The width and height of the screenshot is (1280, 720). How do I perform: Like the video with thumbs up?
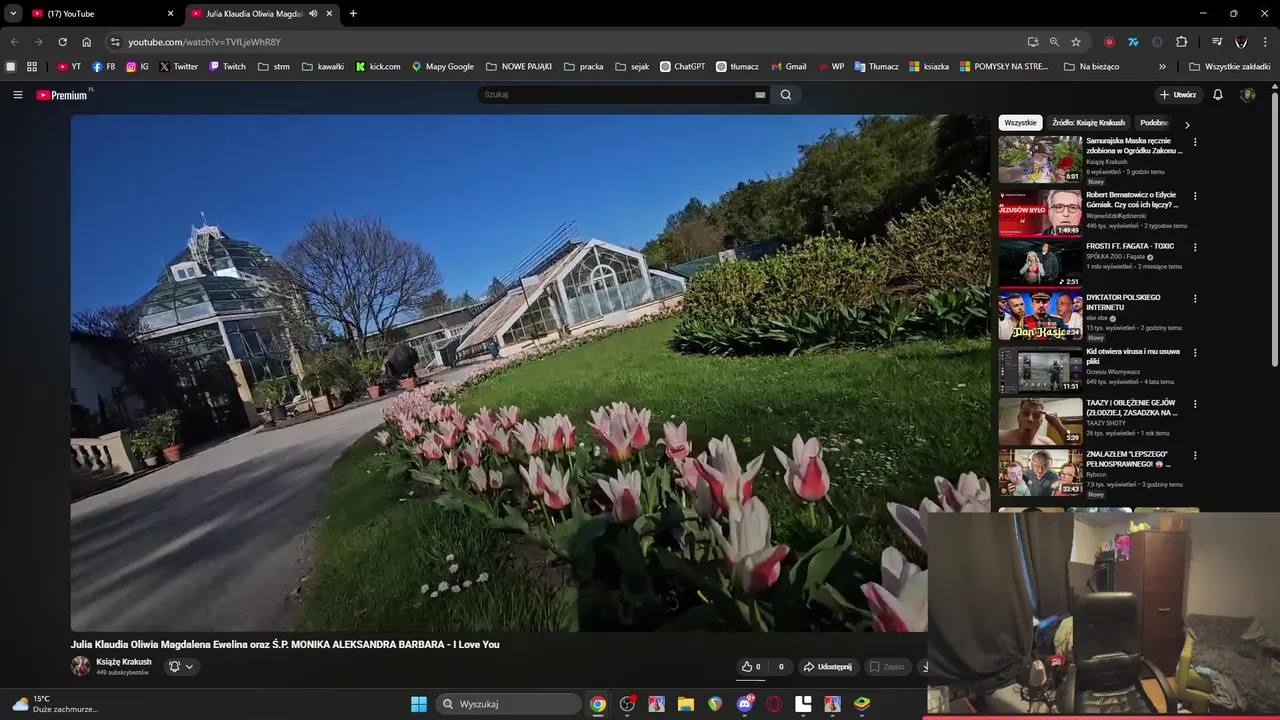[x=751, y=666]
